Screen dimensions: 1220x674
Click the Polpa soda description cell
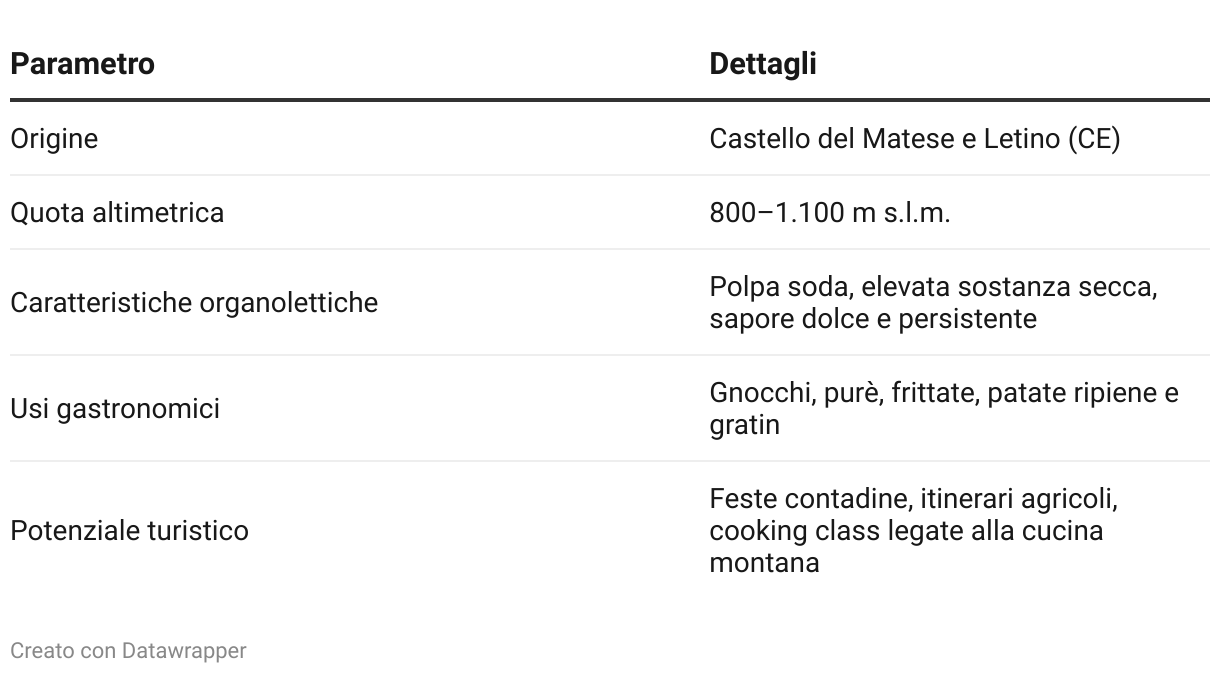[x=933, y=303]
